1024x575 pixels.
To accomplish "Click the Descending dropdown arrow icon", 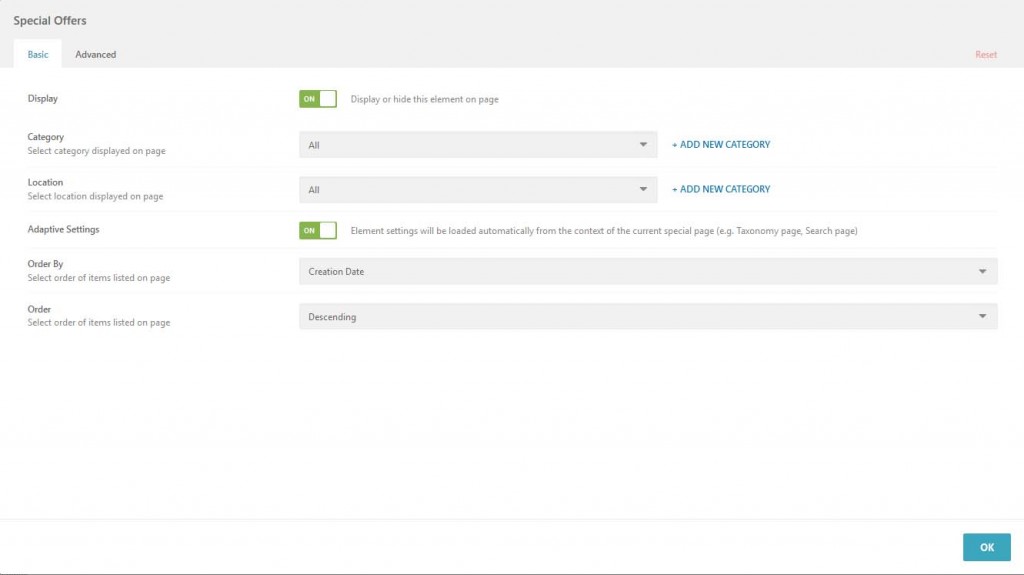I will point(982,316).
